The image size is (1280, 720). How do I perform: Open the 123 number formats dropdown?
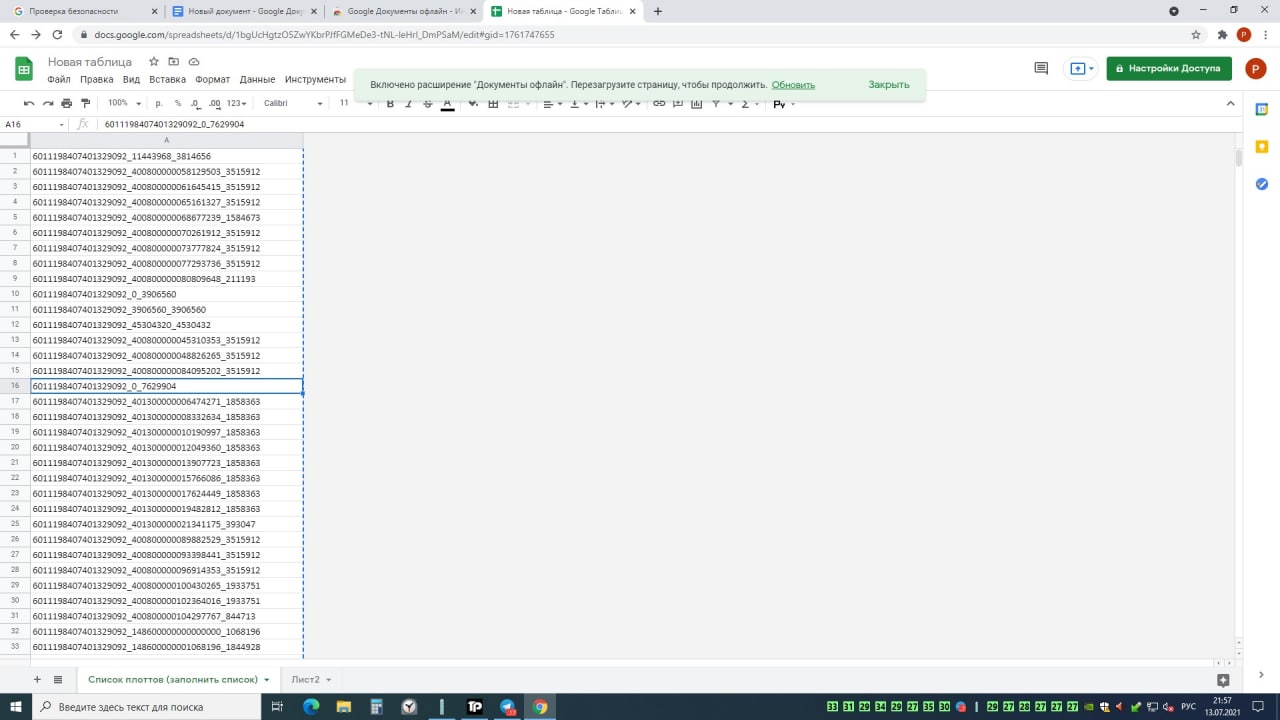tap(237, 103)
